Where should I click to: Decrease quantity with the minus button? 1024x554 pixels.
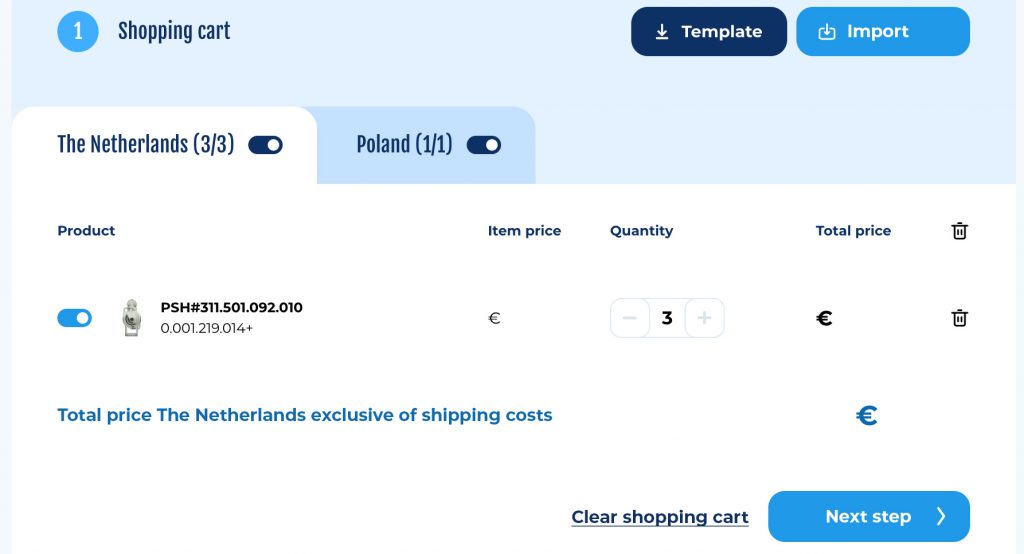pos(630,318)
